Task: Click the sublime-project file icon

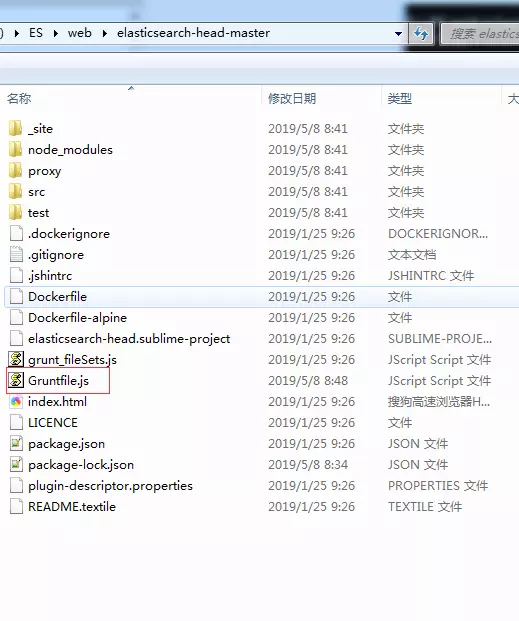Action: (x=16, y=339)
